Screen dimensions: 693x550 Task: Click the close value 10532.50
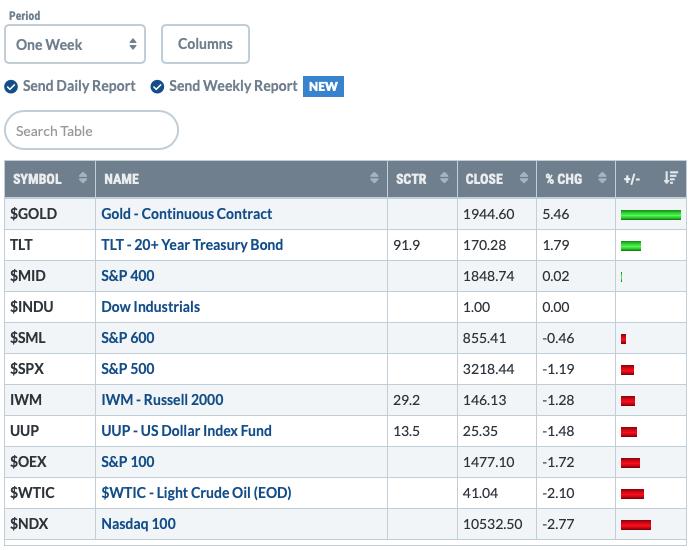pos(492,524)
